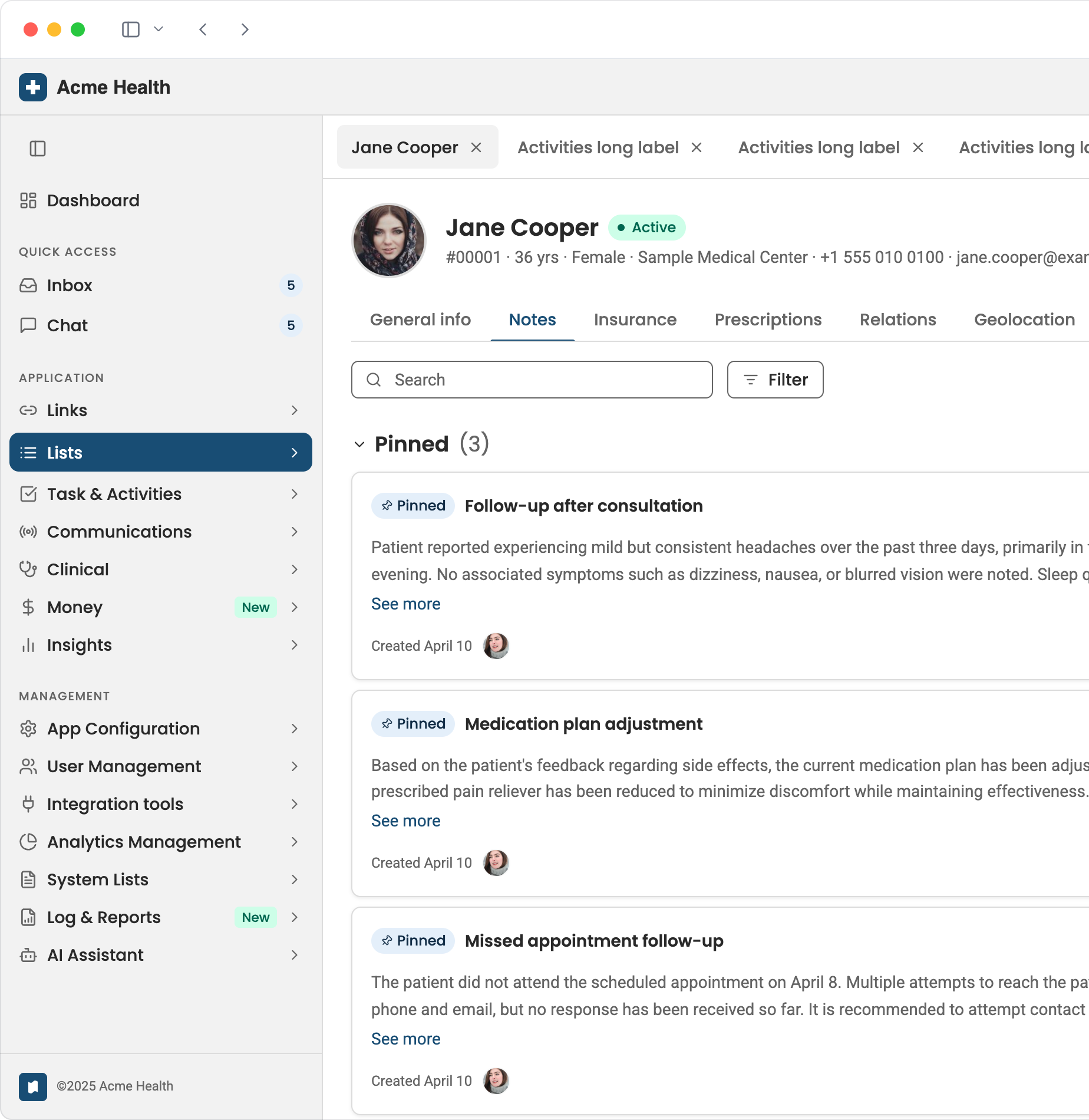The height and width of the screenshot is (1120, 1089).
Task: Click the AI Assistant robot icon
Action: (28, 955)
